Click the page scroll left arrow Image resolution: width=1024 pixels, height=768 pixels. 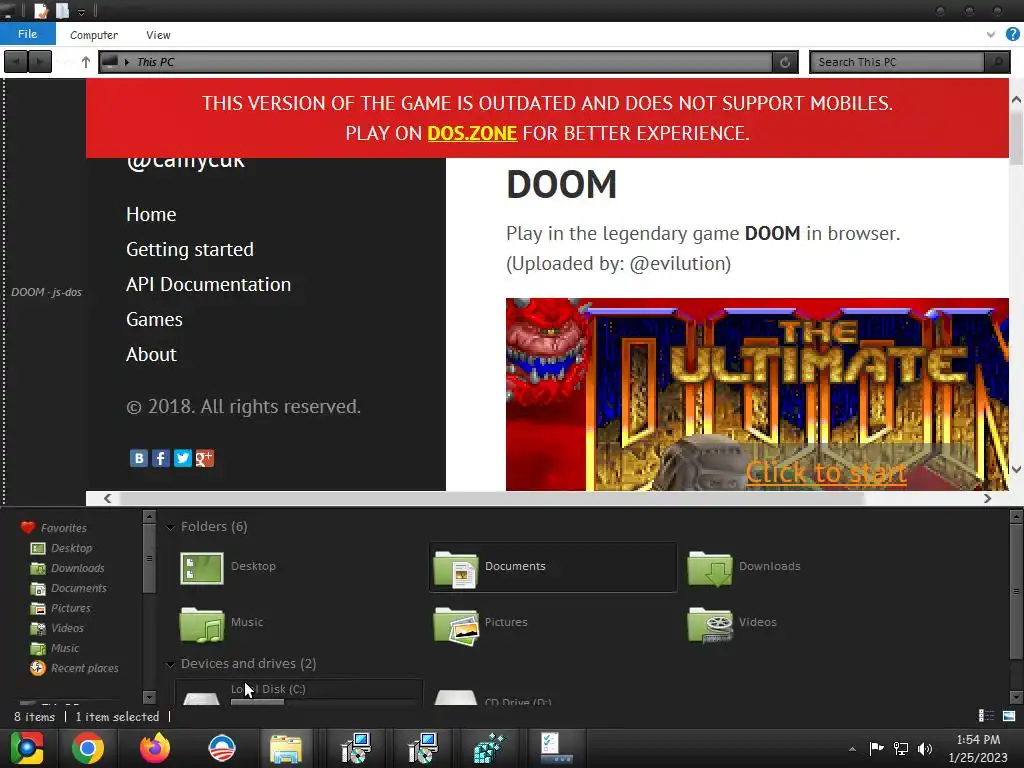click(x=108, y=498)
